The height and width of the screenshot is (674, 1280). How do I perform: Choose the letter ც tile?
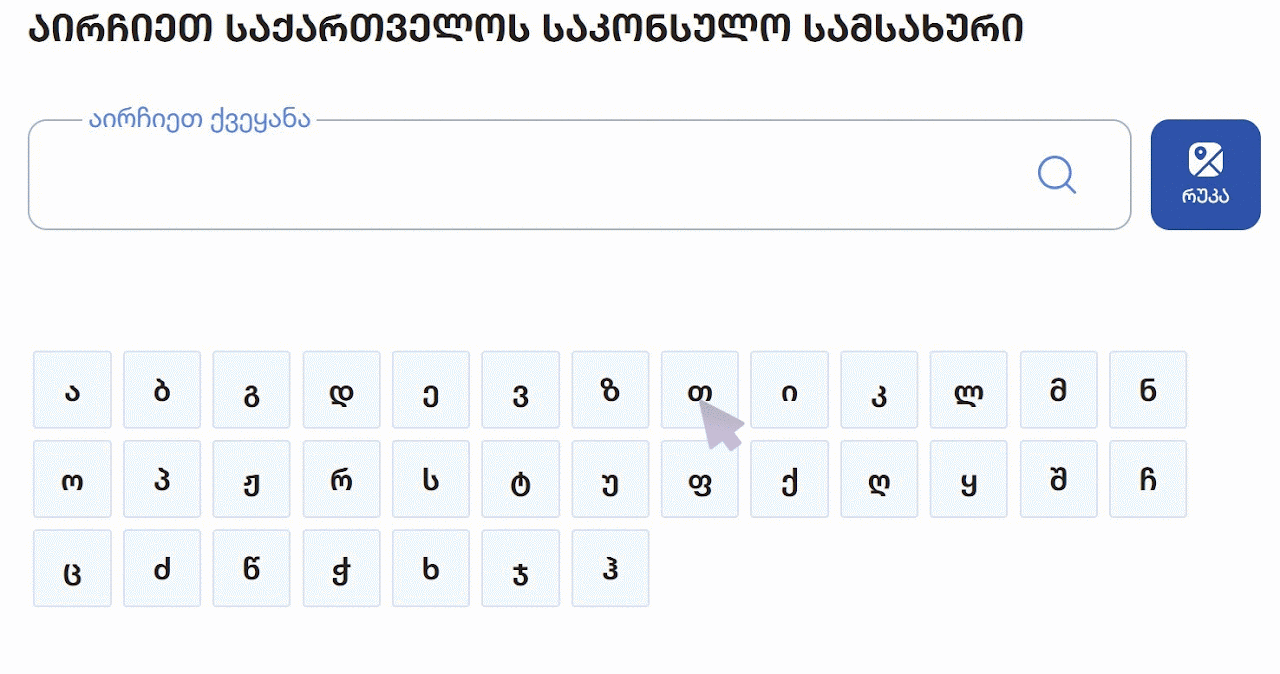[x=72, y=568]
